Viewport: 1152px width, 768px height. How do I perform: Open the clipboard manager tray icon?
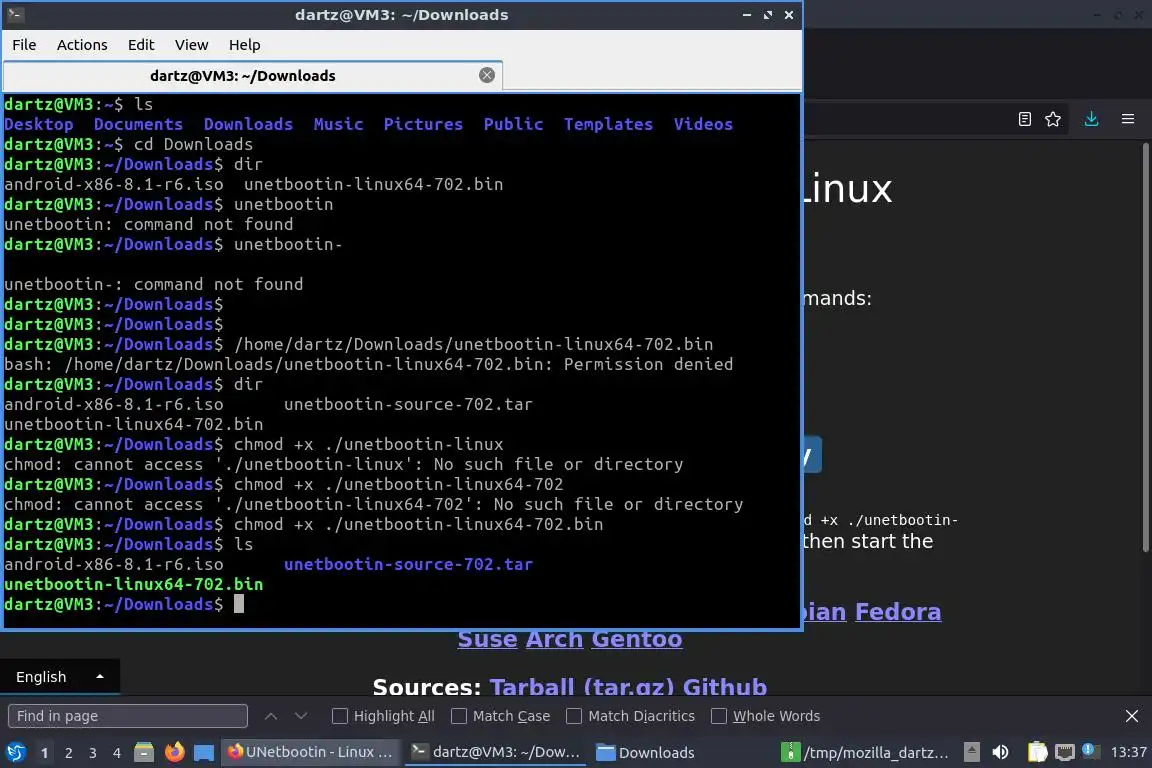tap(1037, 752)
